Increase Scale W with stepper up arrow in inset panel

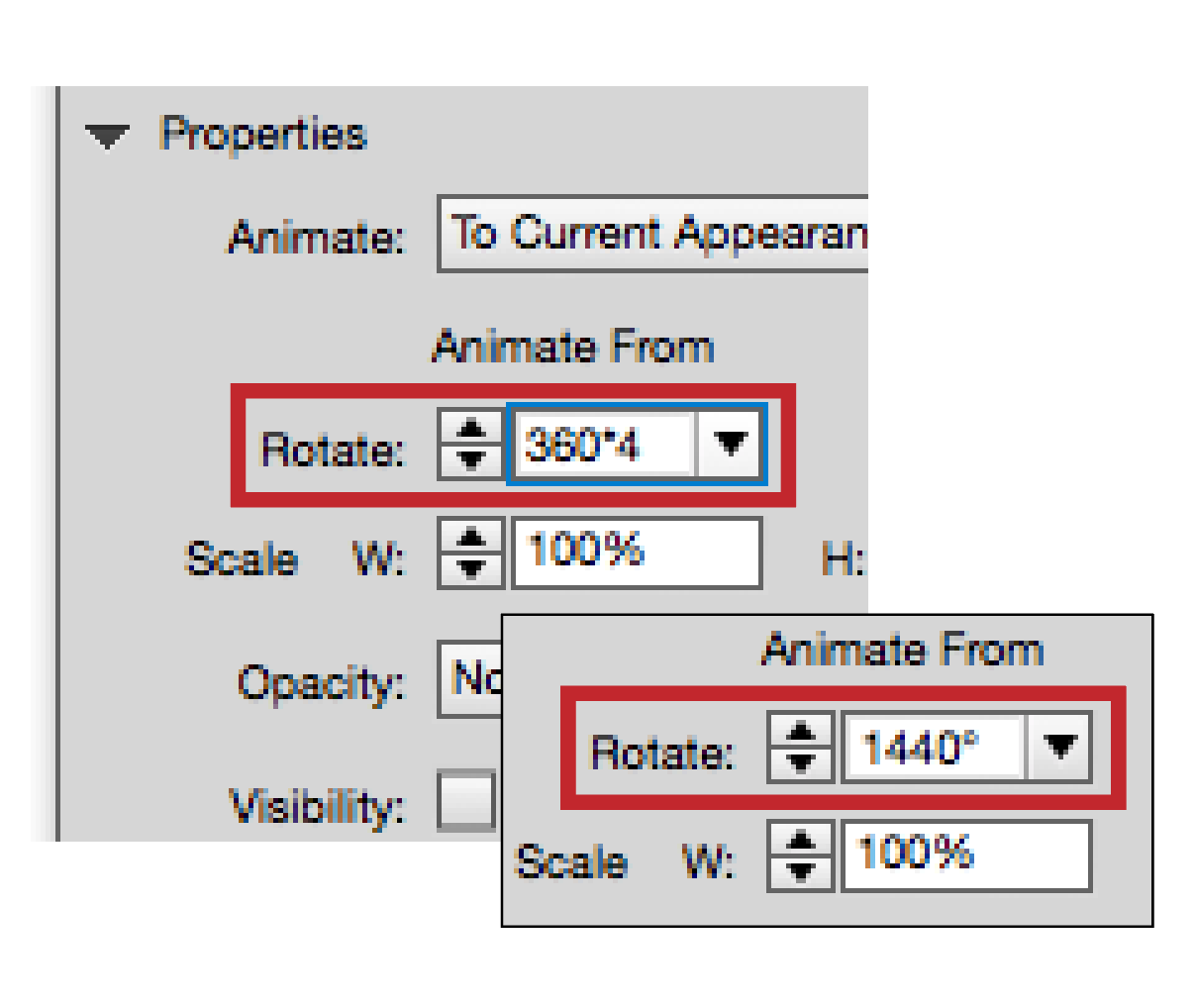tap(800, 842)
